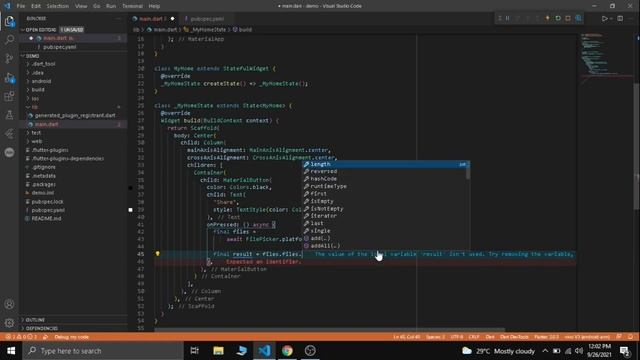Open the Accounts menu icon

click(9, 304)
